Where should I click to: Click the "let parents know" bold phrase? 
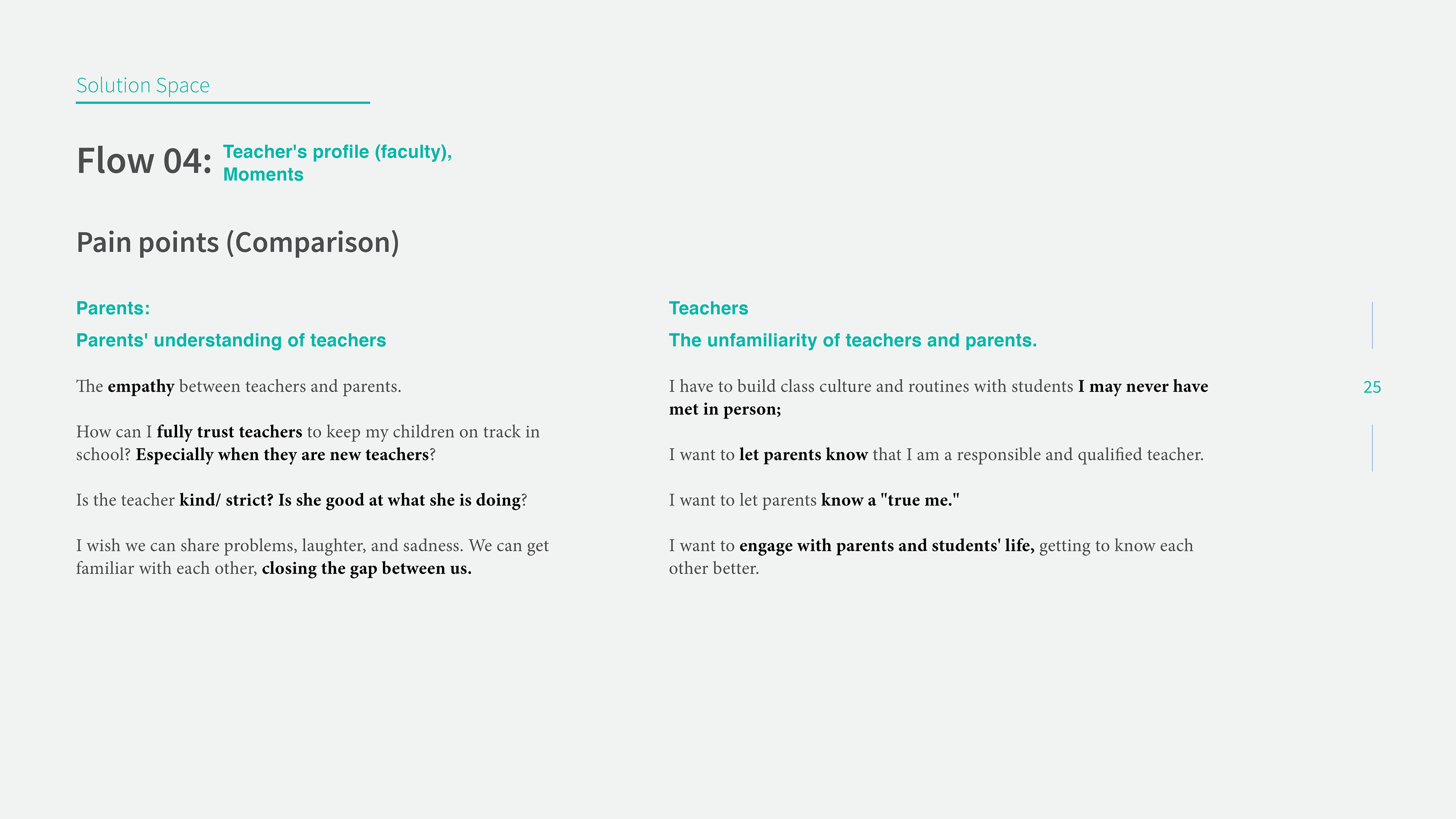[803, 455]
